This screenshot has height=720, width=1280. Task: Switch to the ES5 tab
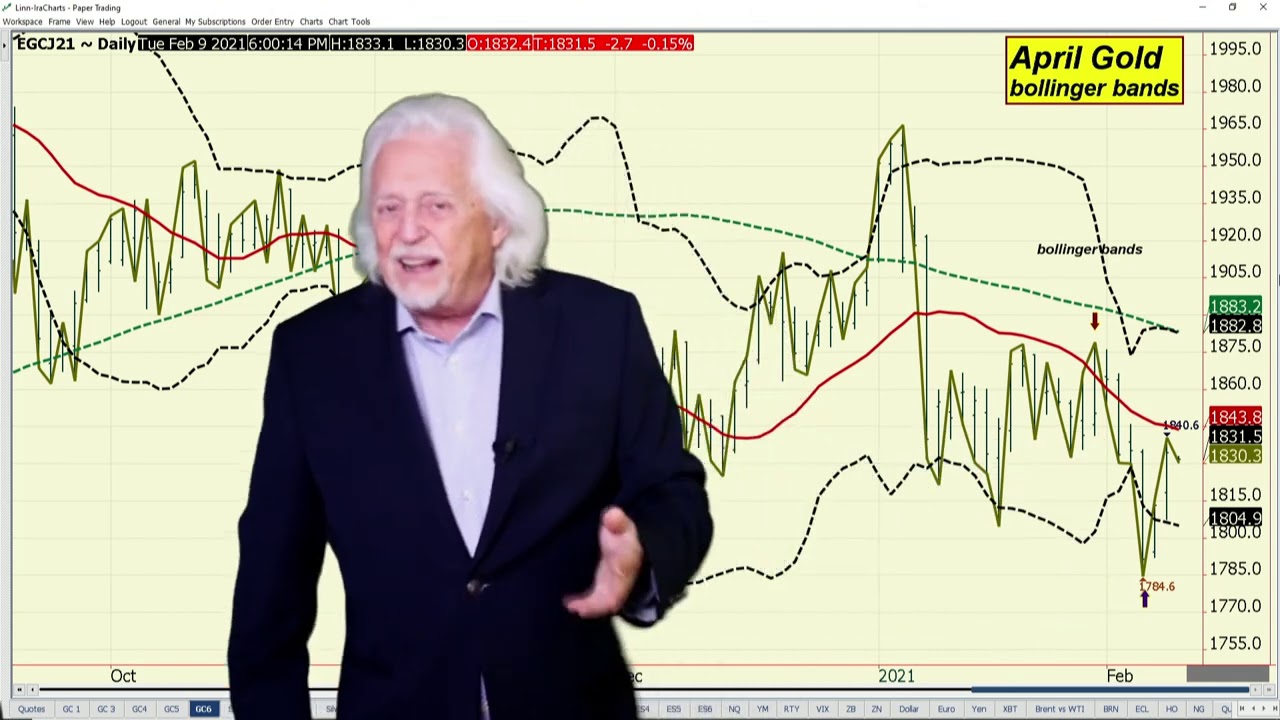(674, 709)
